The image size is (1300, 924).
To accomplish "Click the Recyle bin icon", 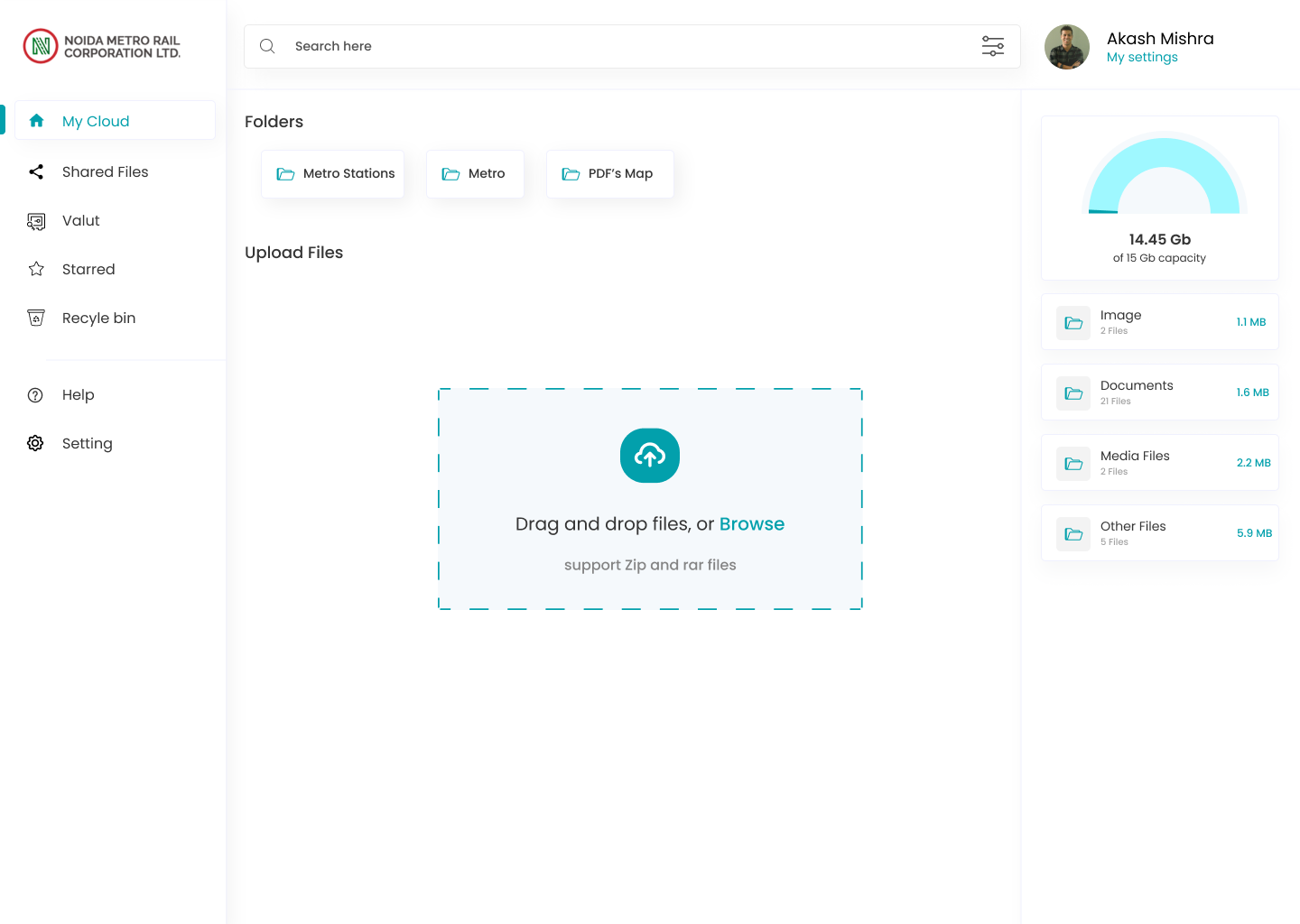I will pyautogui.click(x=36, y=318).
